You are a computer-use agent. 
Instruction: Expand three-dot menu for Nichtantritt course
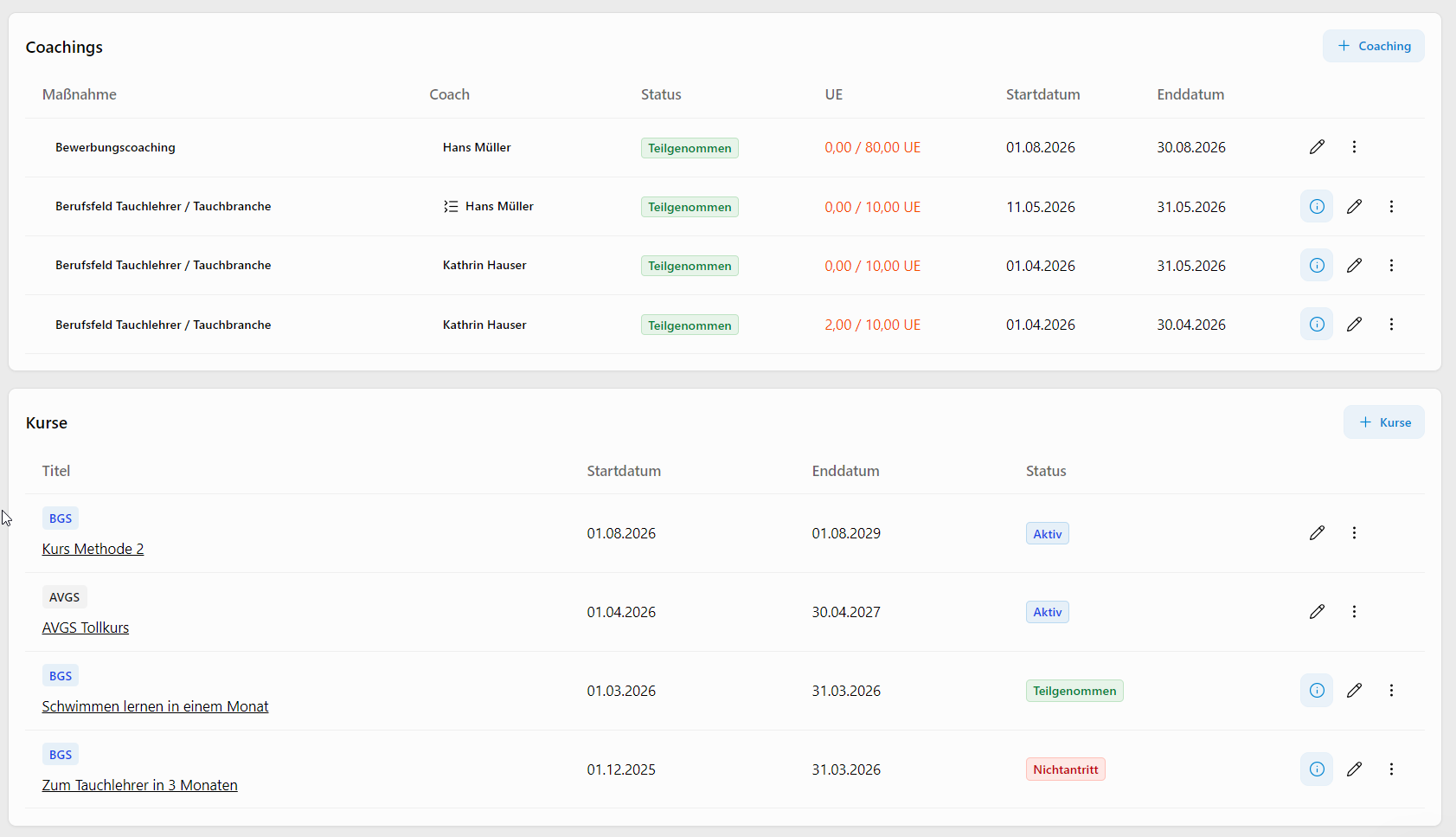pos(1391,769)
